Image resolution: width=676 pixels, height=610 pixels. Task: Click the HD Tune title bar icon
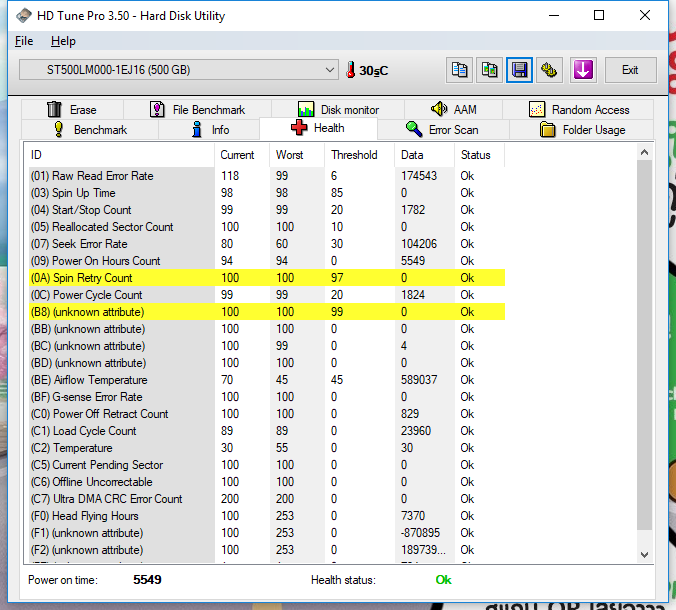click(x=24, y=16)
